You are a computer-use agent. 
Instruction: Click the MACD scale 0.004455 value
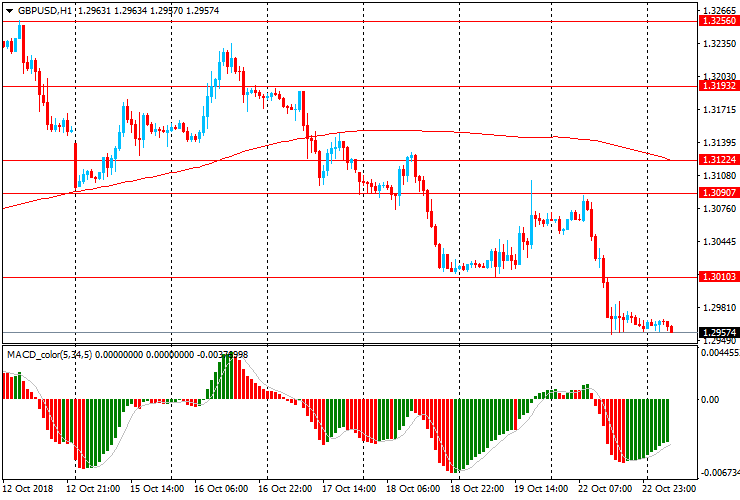click(x=720, y=353)
